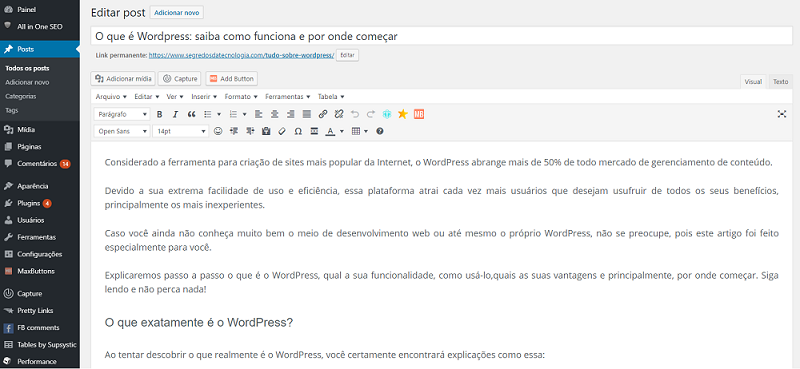
Task: Open Tags under Posts submenu
Action: pos(12,110)
